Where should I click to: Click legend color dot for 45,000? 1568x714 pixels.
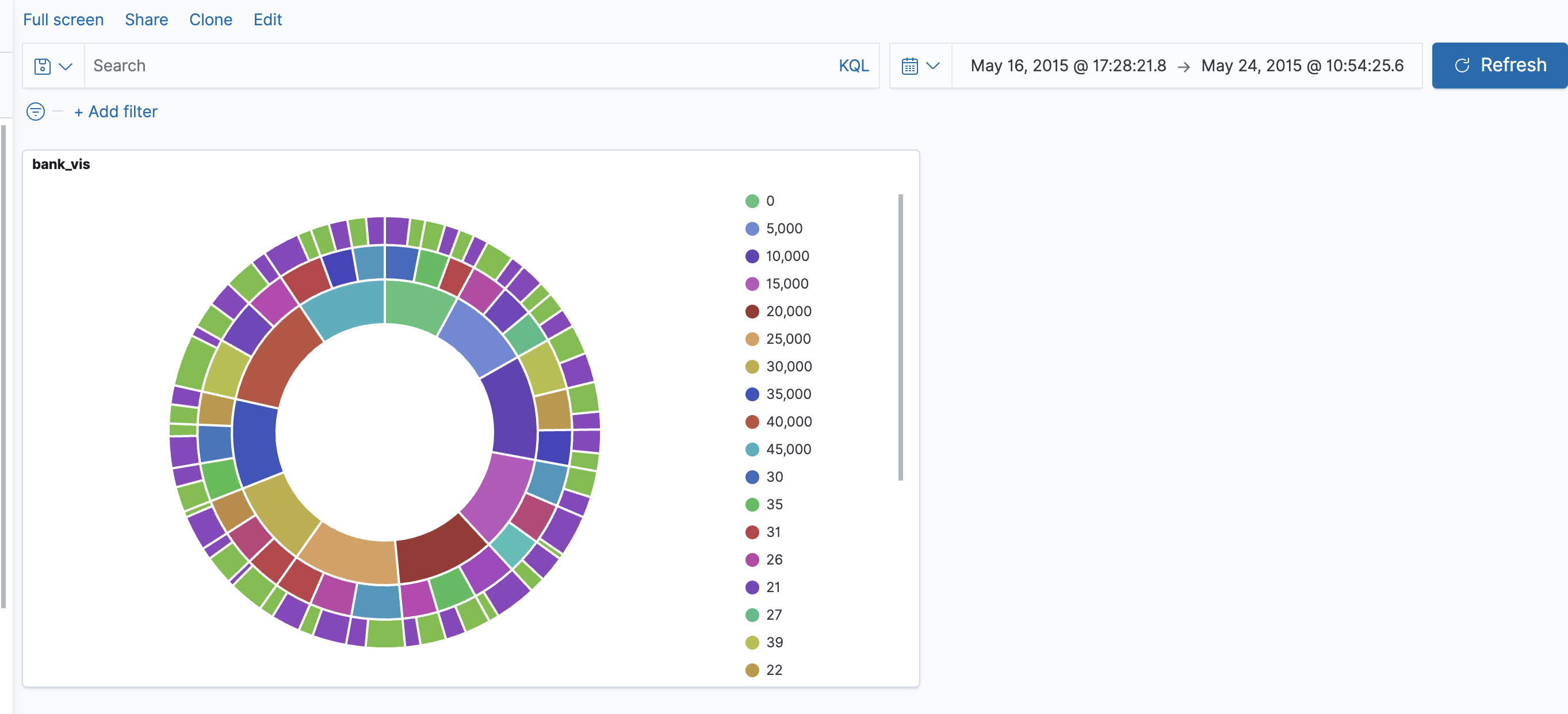coord(752,449)
